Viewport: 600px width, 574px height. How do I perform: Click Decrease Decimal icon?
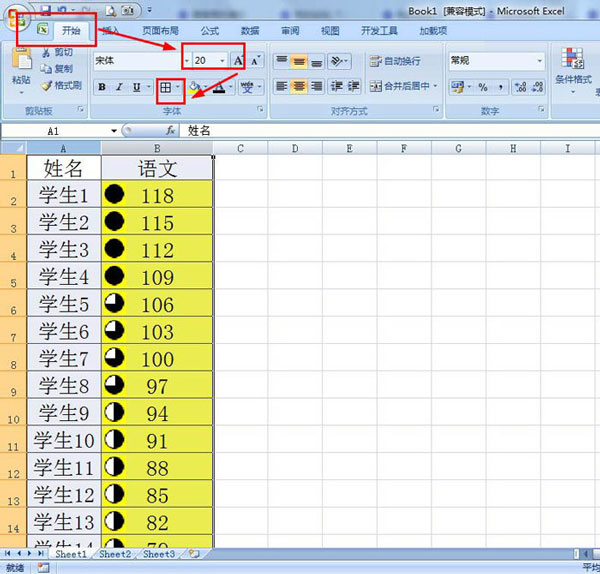click(x=537, y=88)
